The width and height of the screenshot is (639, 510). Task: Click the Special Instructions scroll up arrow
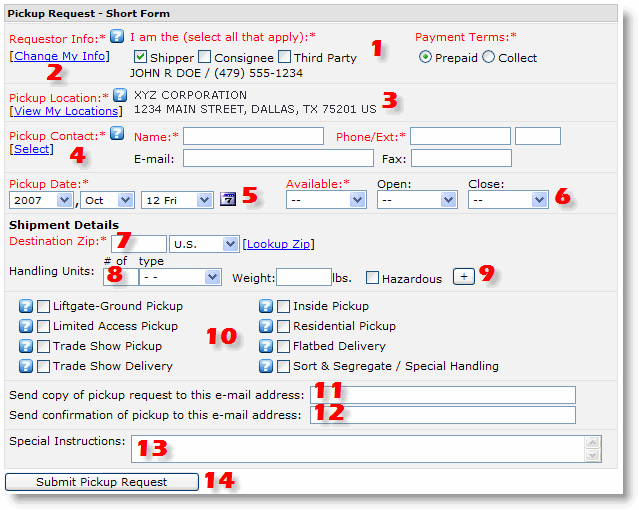click(x=593, y=442)
